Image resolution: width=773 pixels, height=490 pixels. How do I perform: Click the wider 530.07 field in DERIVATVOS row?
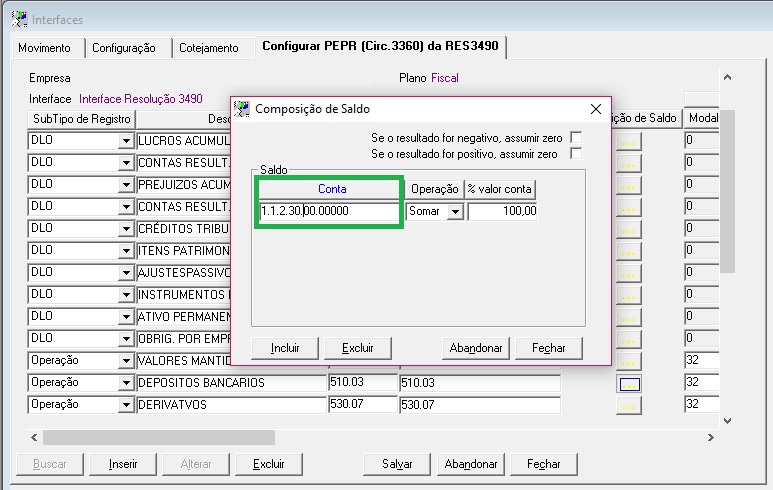480,405
